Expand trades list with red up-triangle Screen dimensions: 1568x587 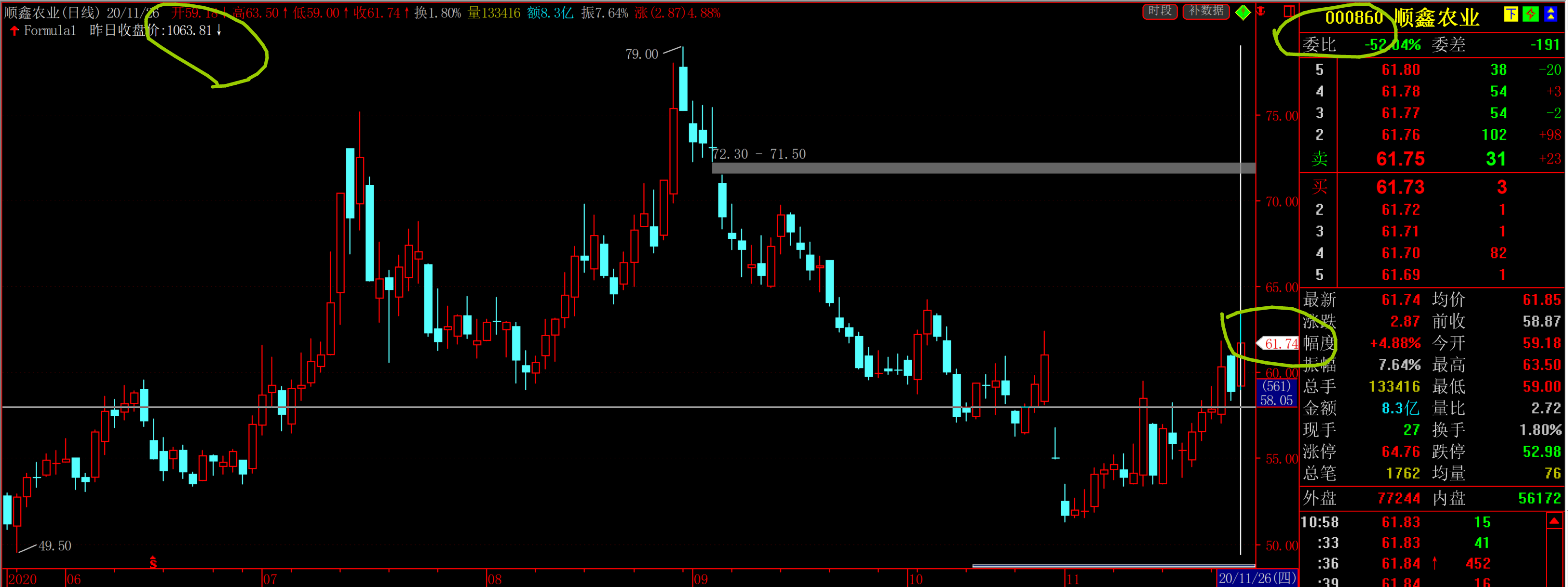[1554, 521]
